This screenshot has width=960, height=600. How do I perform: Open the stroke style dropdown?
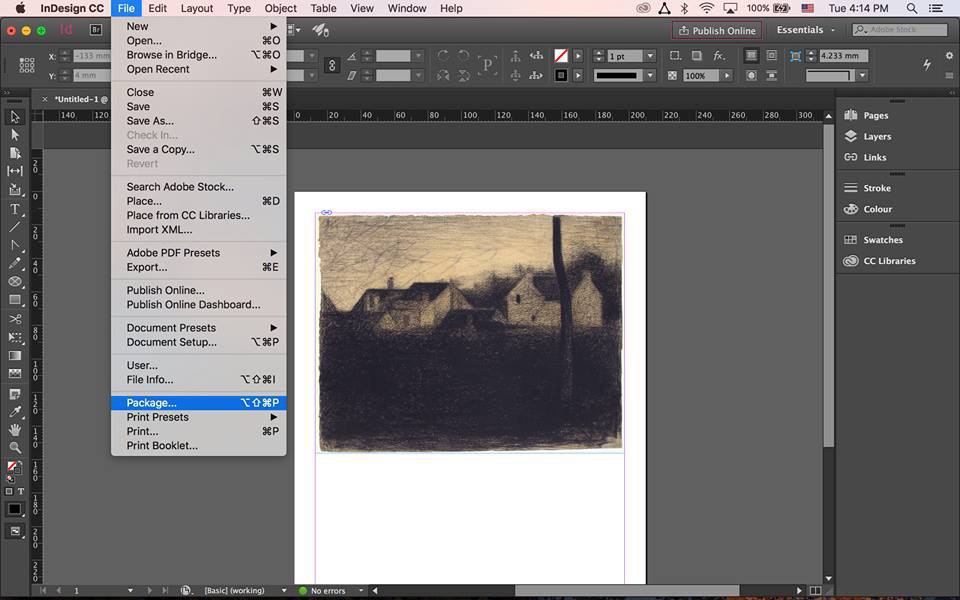coord(650,75)
